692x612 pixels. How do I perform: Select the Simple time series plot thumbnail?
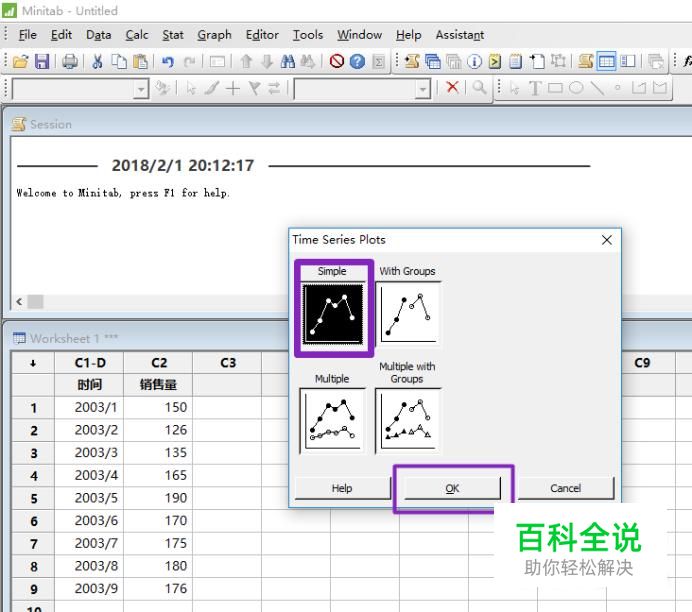(334, 314)
